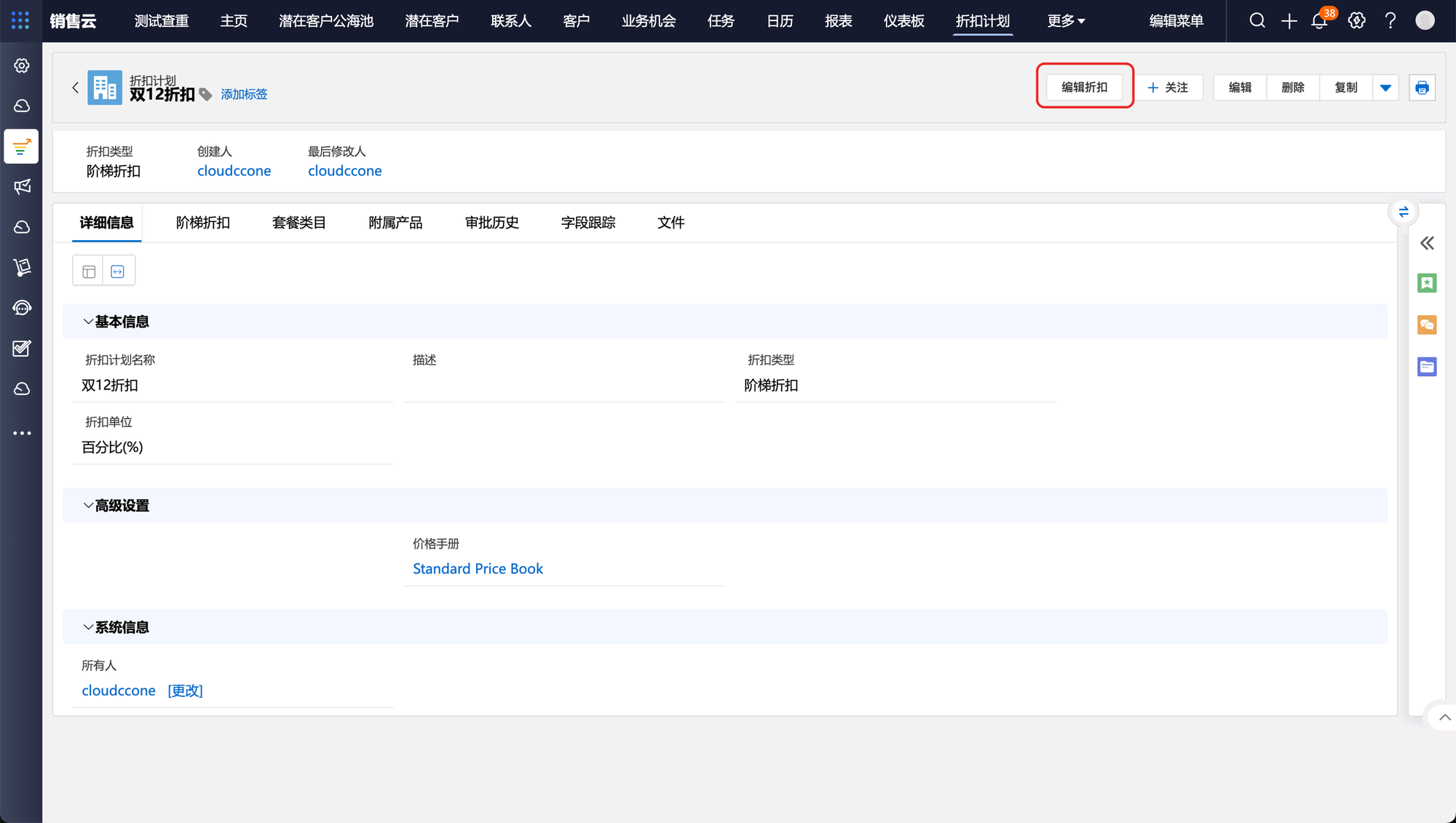Click the green bookmark side icon
This screenshot has width=1456, height=823.
[x=1427, y=283]
